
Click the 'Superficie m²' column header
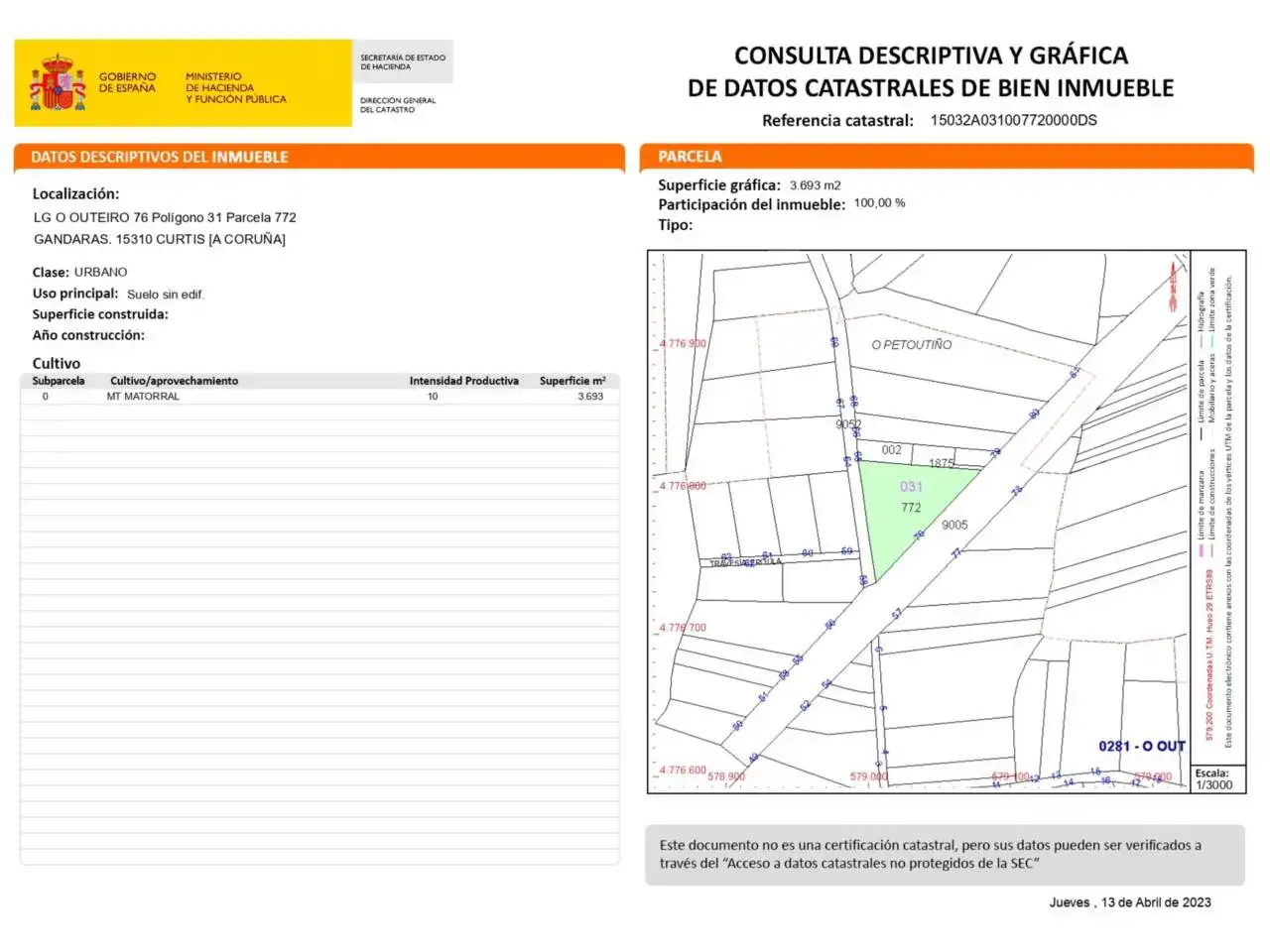pos(572,381)
